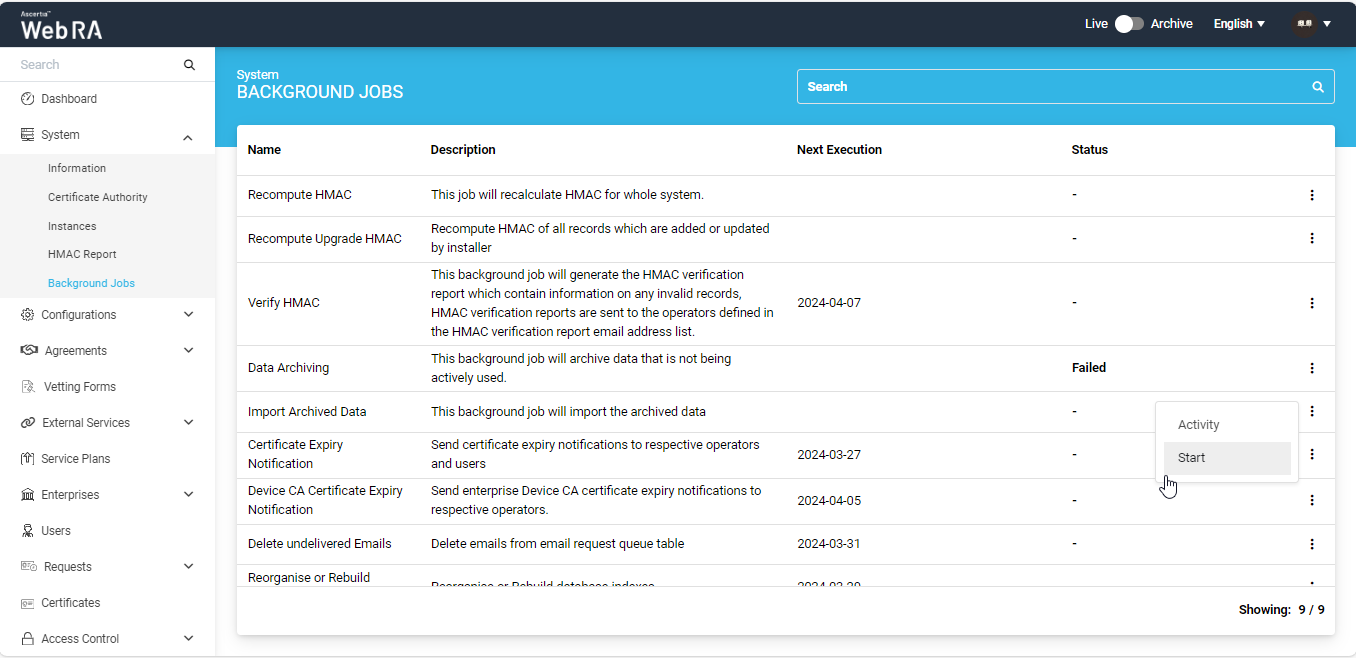Image resolution: width=1356 pixels, height=658 pixels.
Task: Click the sidebar search magnifier icon
Action: coord(189,65)
